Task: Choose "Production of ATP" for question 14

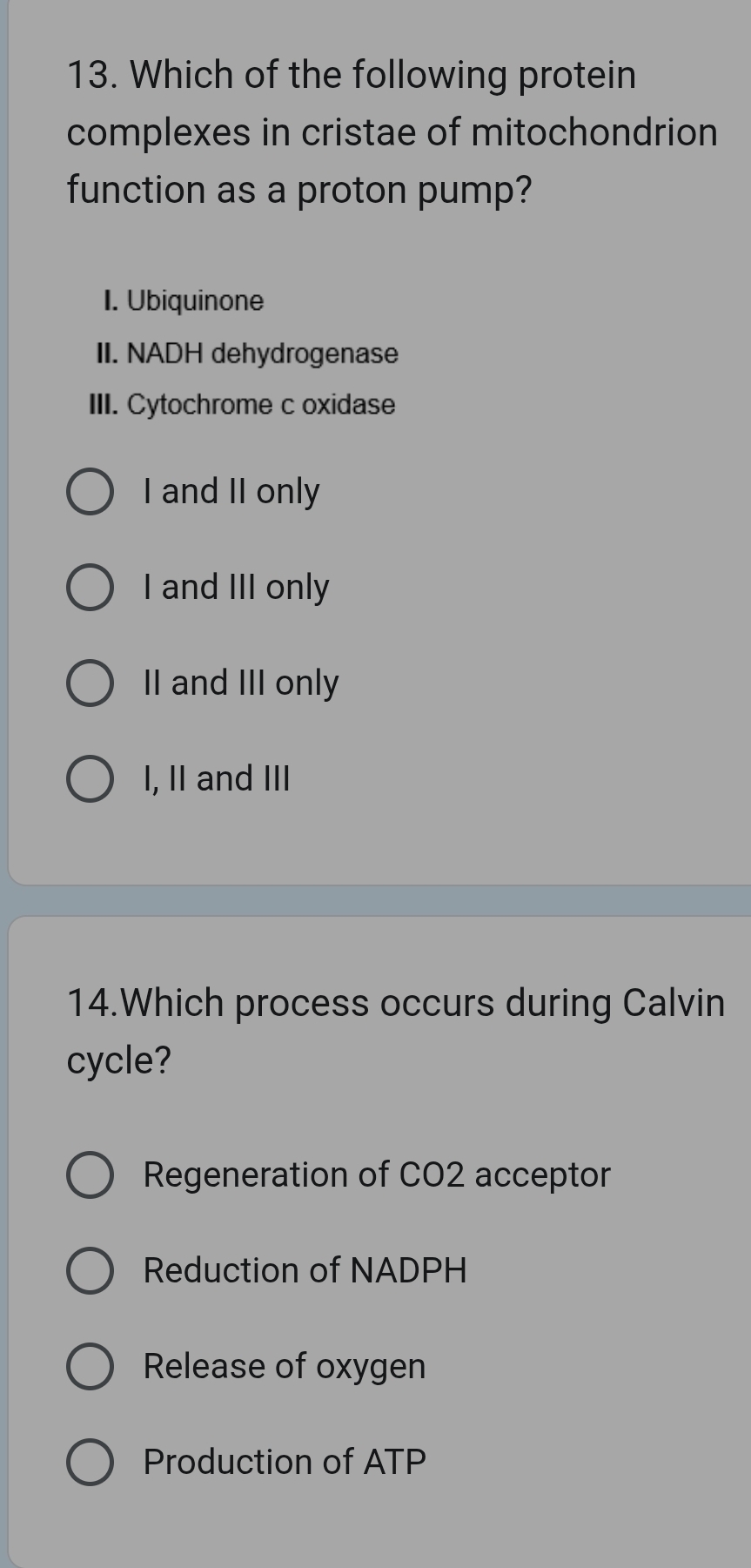Action: 91,1462
